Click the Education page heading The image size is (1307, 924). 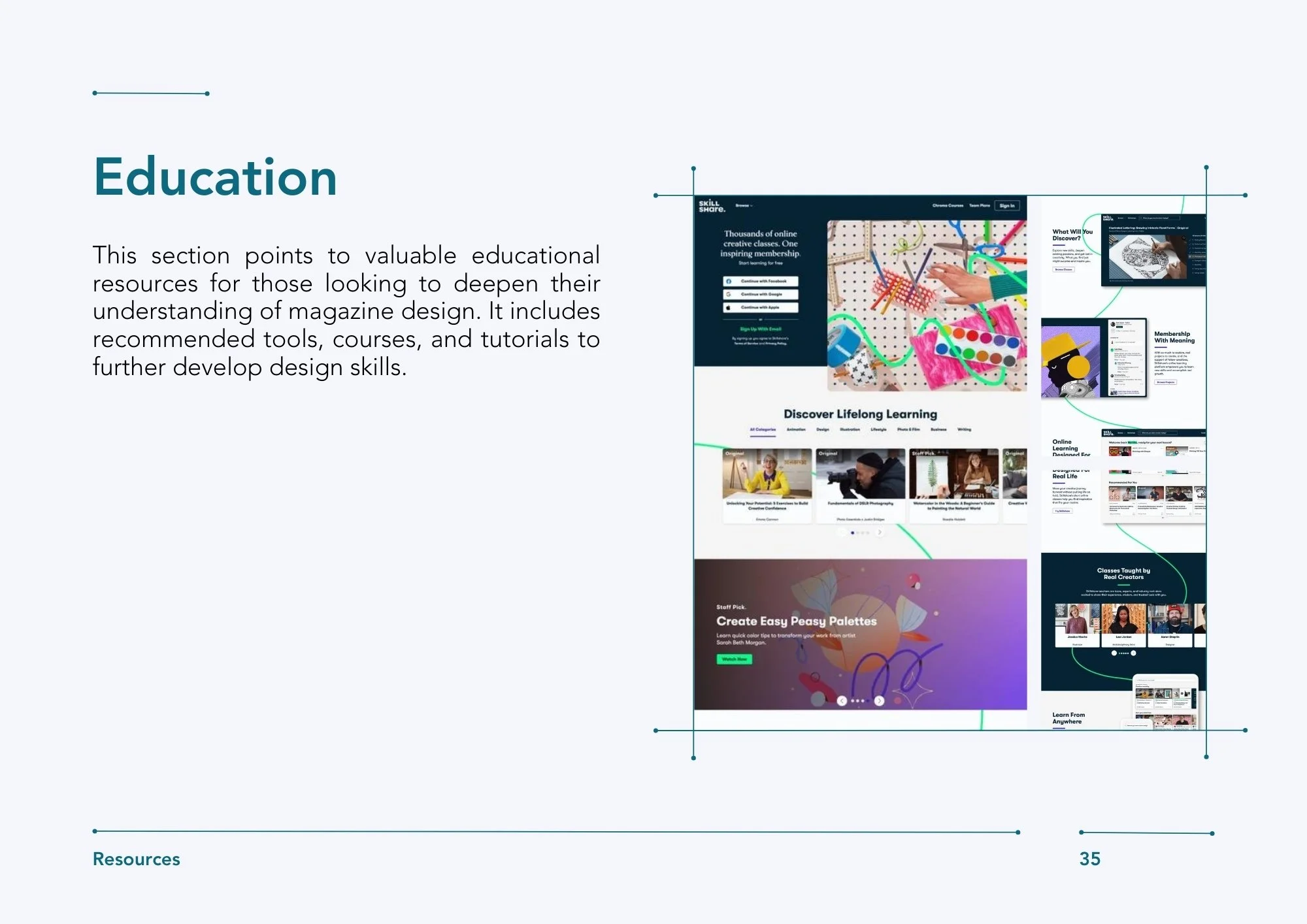[x=215, y=176]
